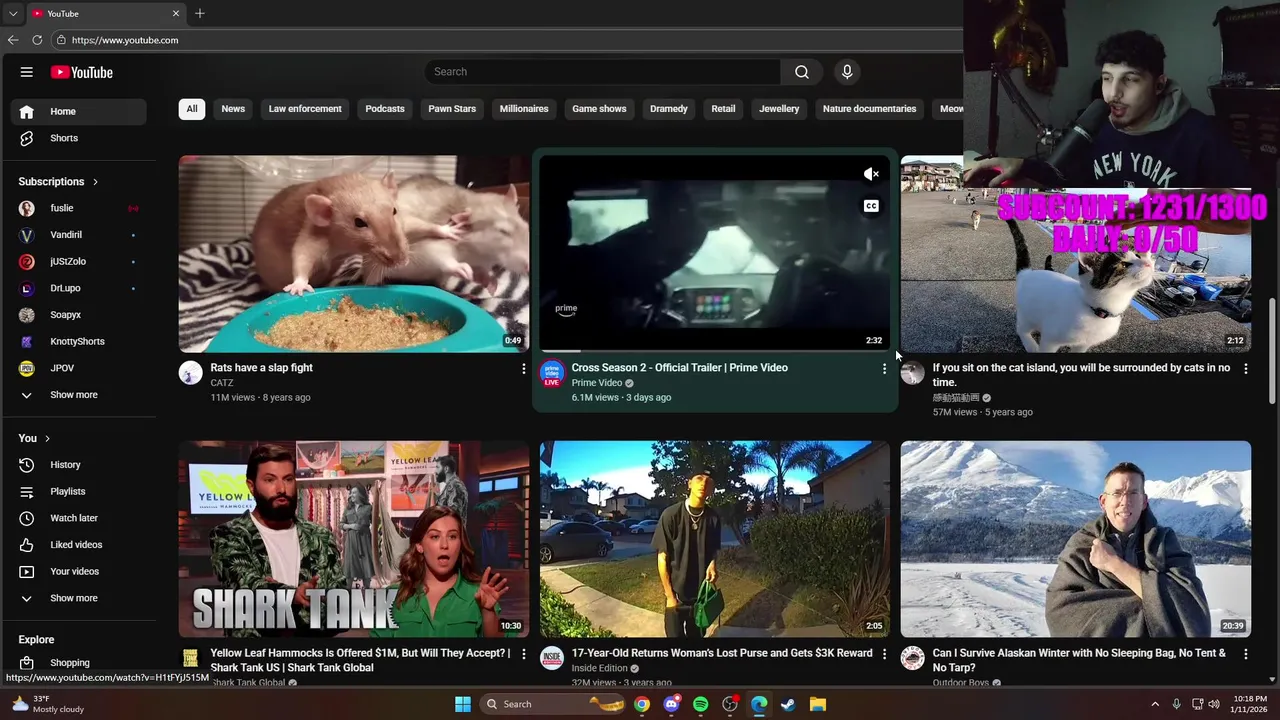
Task: Open the Subscriptions section header
Action: coord(58,182)
